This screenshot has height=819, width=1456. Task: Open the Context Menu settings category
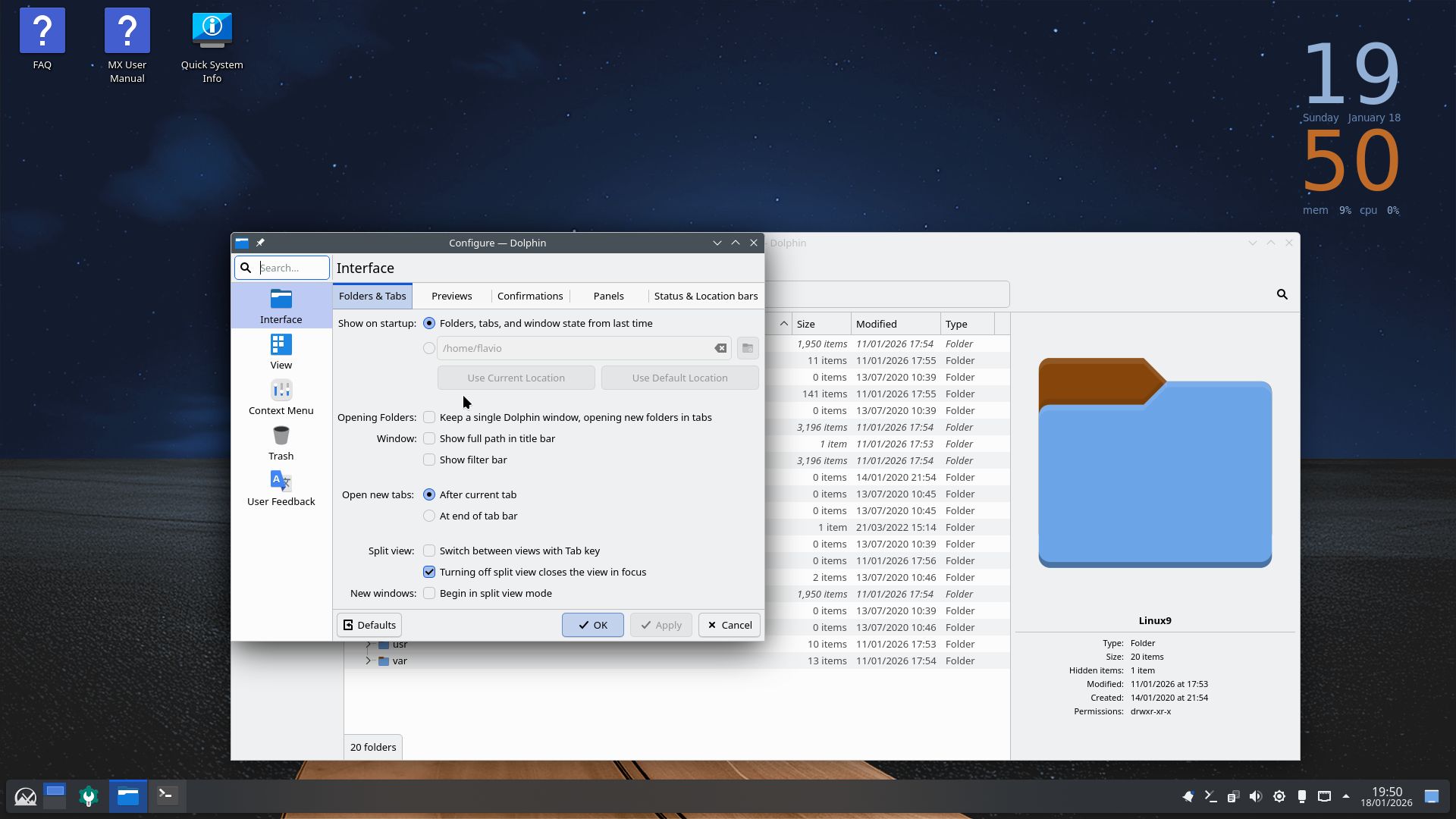tap(281, 397)
